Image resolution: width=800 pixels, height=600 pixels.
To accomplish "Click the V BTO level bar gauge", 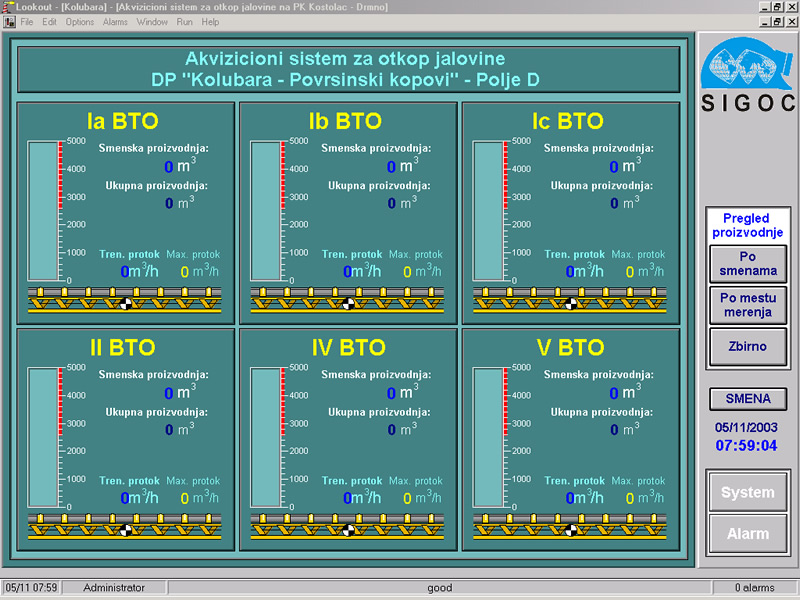I will coord(488,437).
